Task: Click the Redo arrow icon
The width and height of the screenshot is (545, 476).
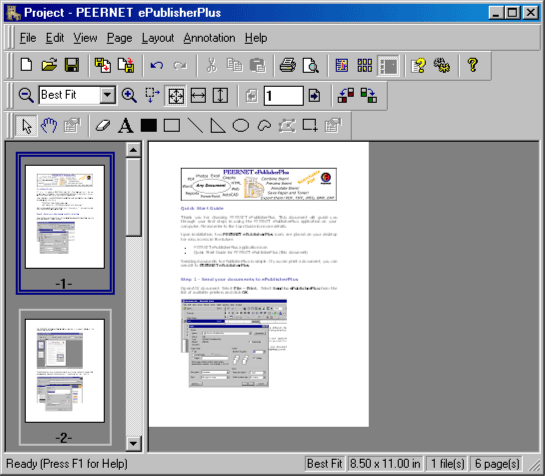Action: (x=180, y=65)
